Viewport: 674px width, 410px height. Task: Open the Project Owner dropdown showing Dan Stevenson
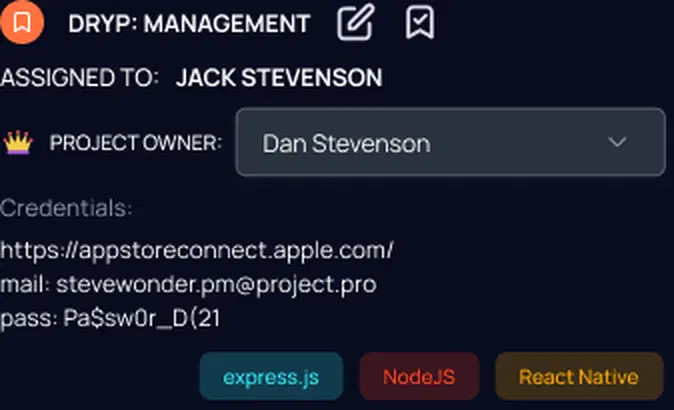tap(450, 142)
